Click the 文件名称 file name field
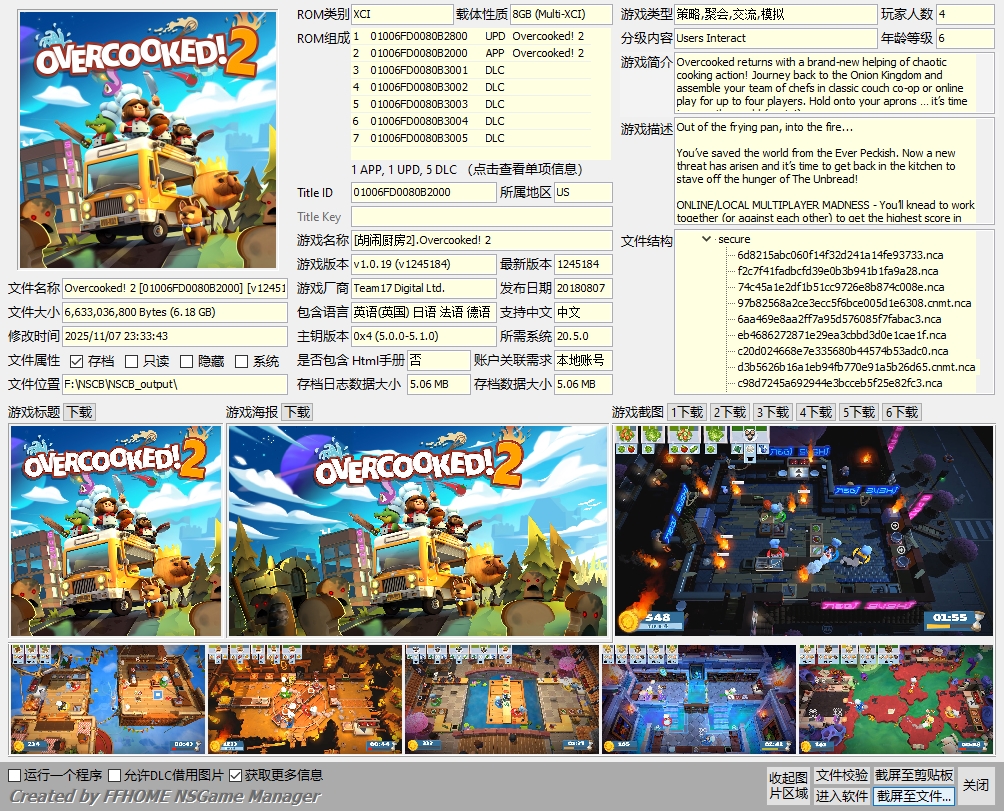Image resolution: width=1004 pixels, height=811 pixels. coord(175,289)
